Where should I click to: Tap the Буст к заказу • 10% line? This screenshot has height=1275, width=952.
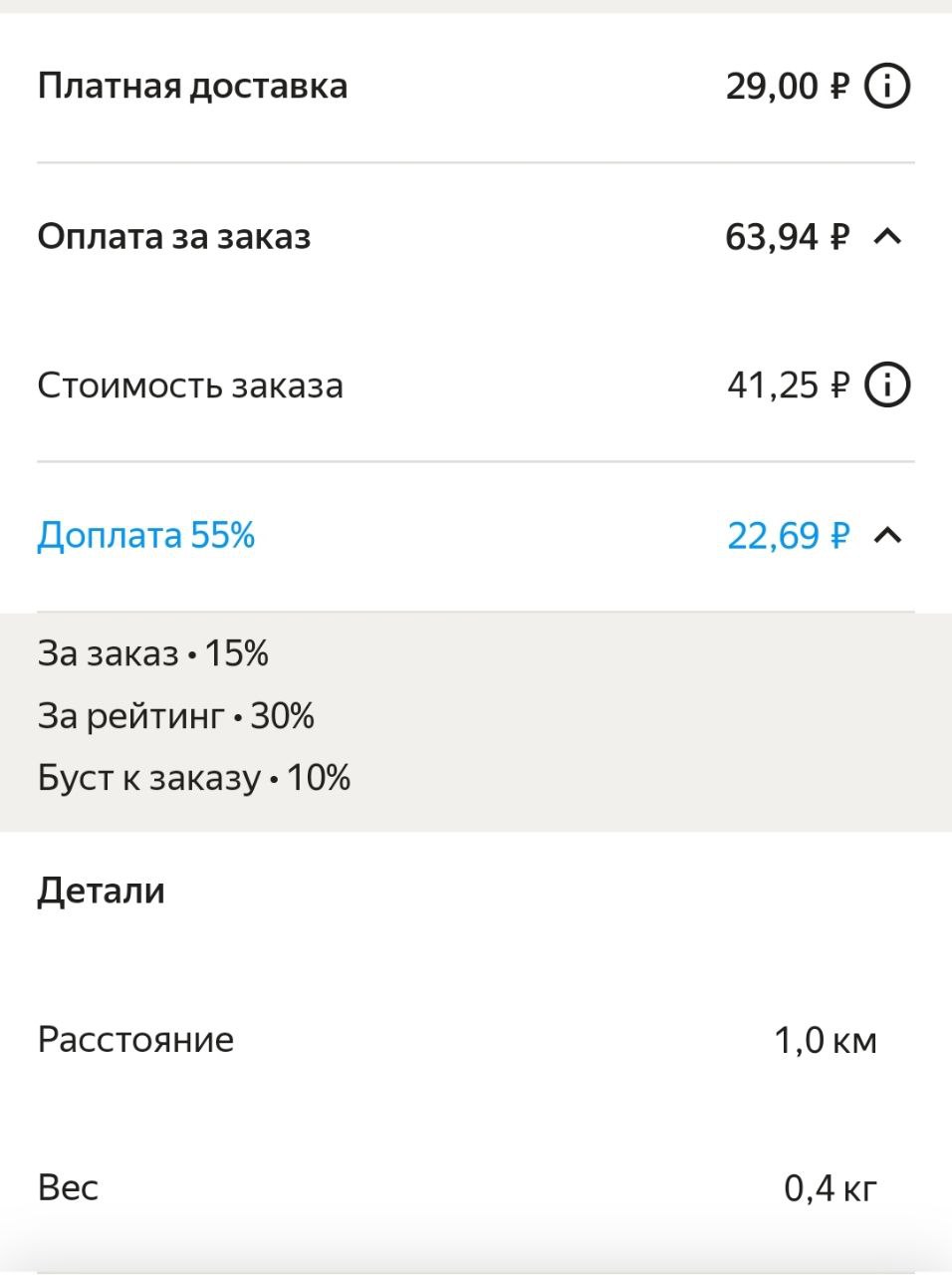pos(194,778)
